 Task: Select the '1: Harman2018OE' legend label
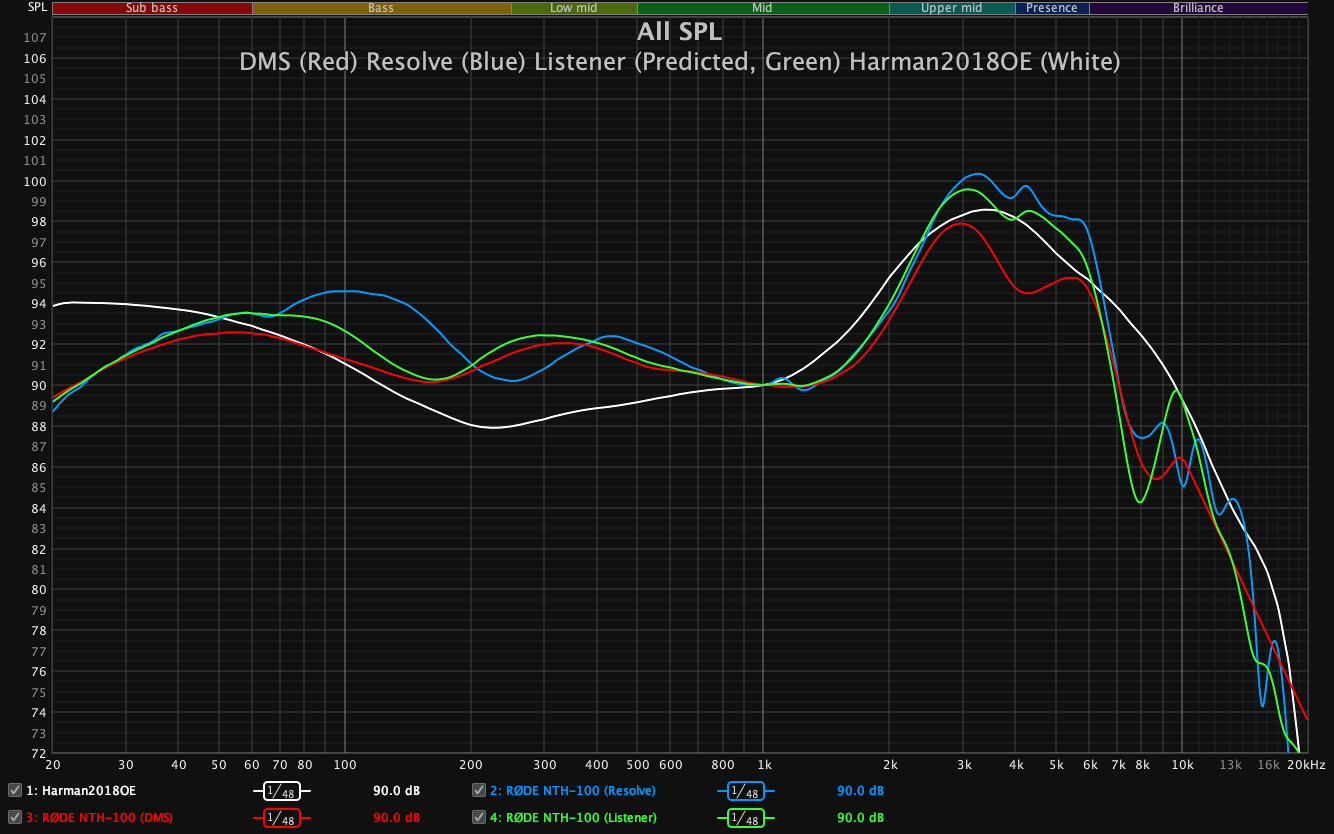coord(81,791)
